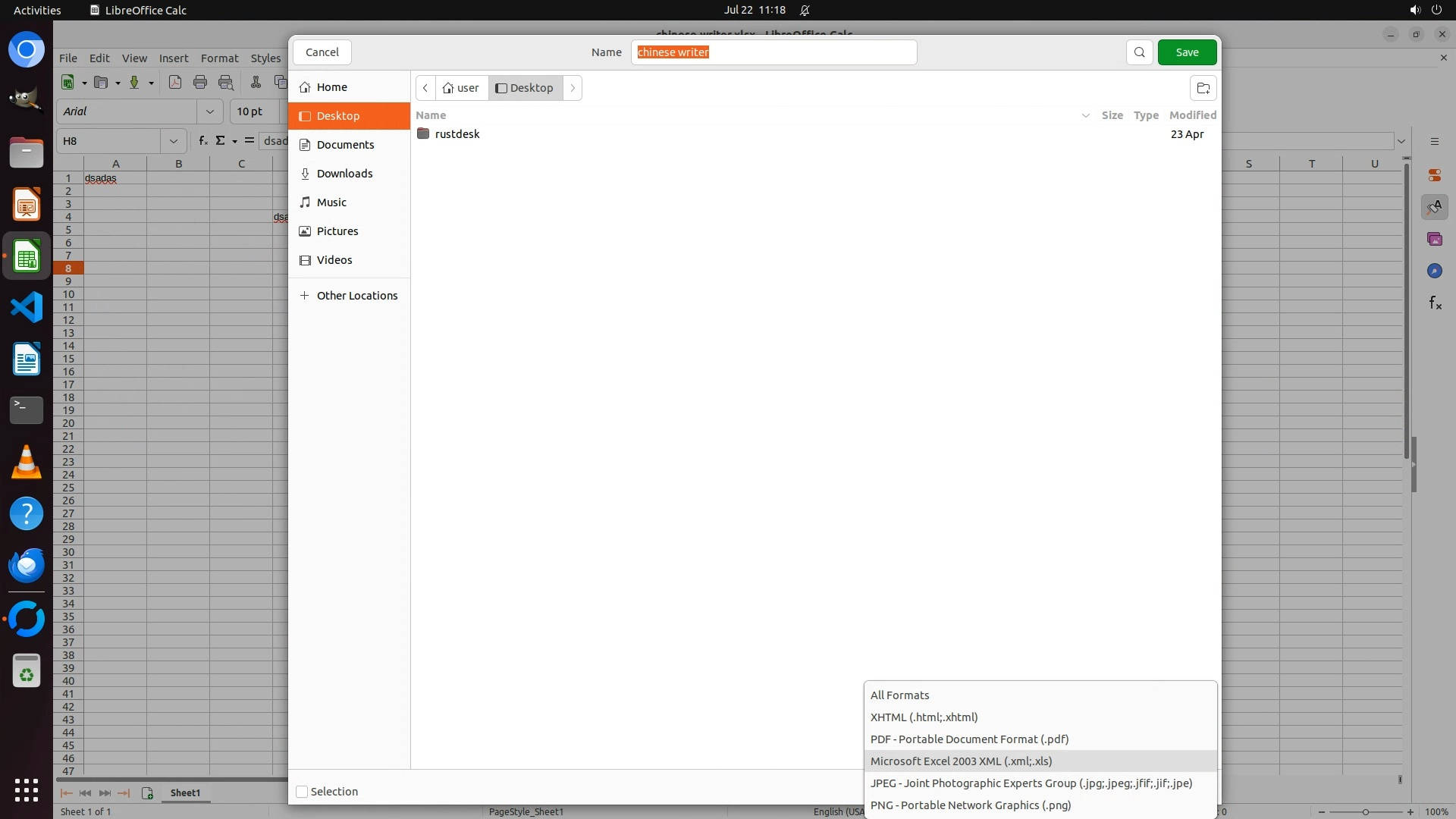Open the sidebar Functions panel icon

point(1435,303)
